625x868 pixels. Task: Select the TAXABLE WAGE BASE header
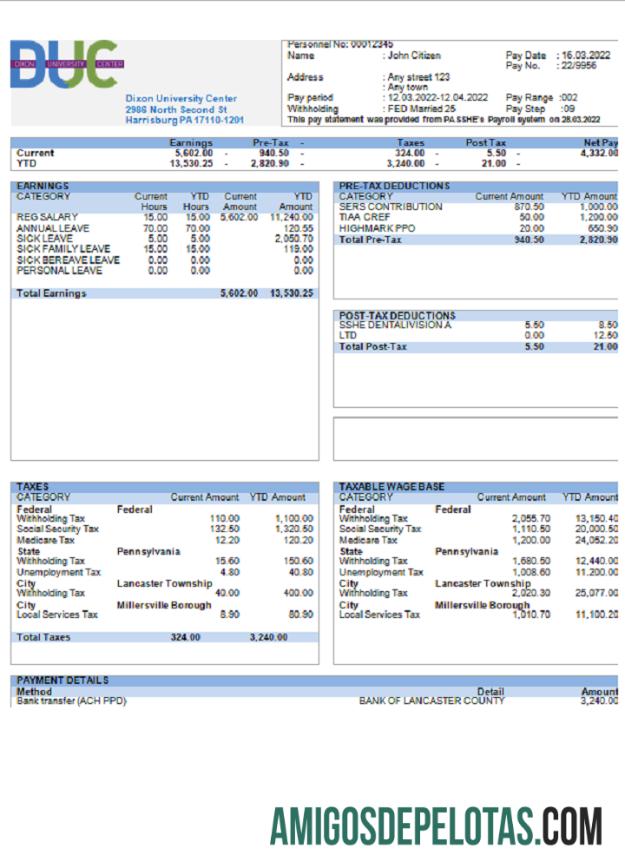[x=391, y=486]
